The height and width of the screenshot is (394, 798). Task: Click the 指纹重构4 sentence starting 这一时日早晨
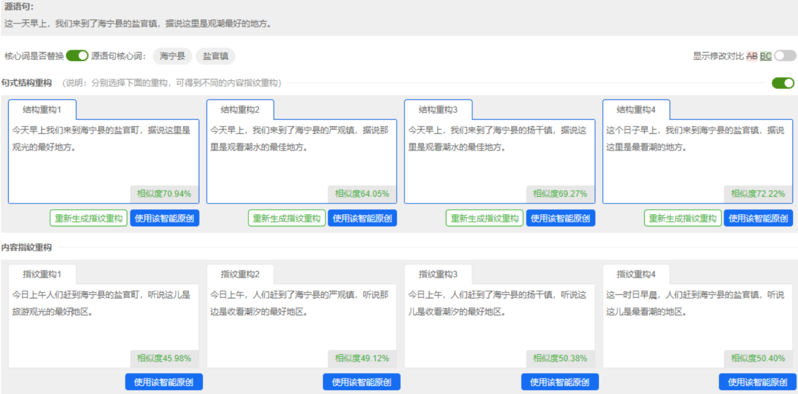(x=696, y=303)
